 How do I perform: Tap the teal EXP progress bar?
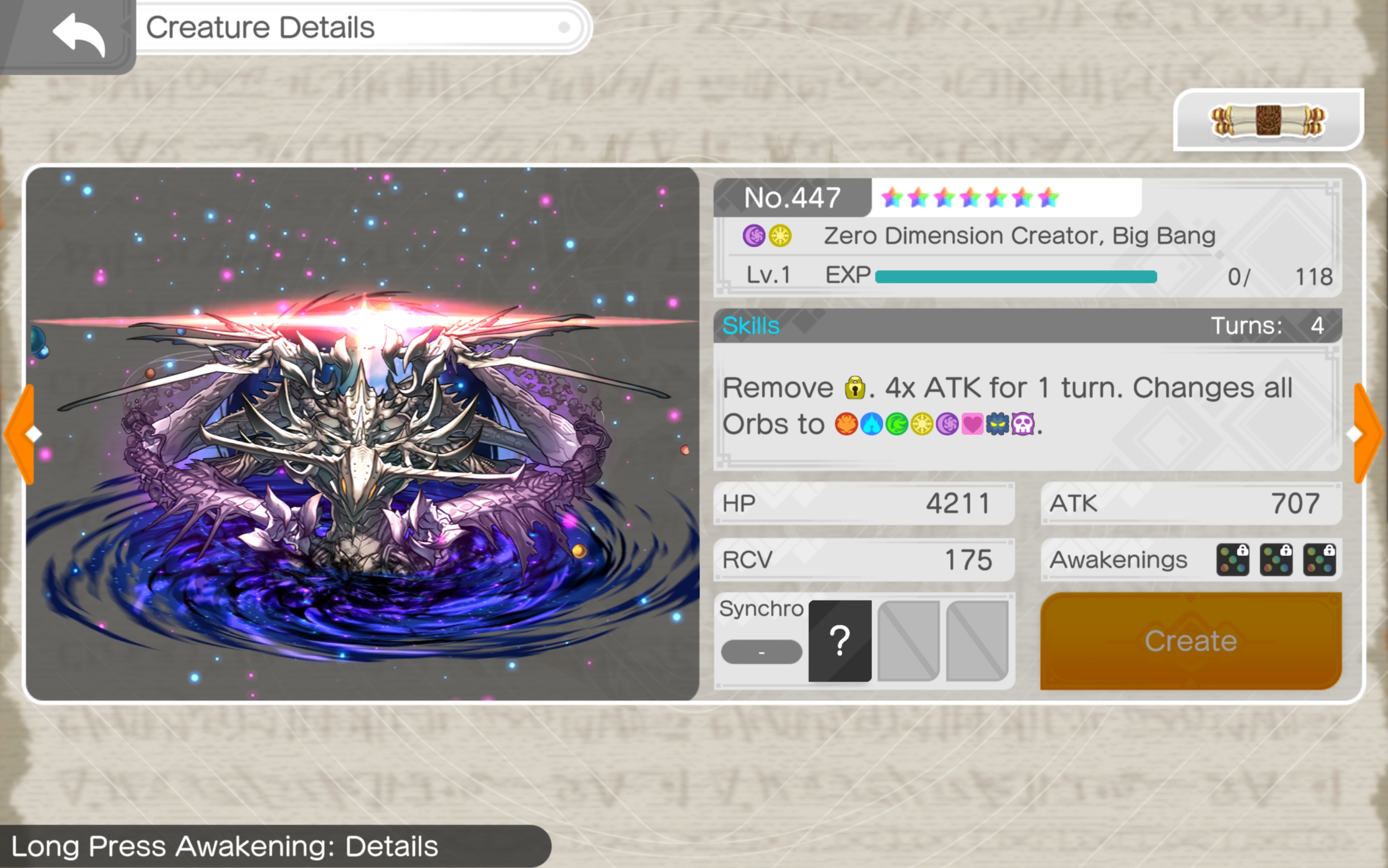tap(1016, 277)
